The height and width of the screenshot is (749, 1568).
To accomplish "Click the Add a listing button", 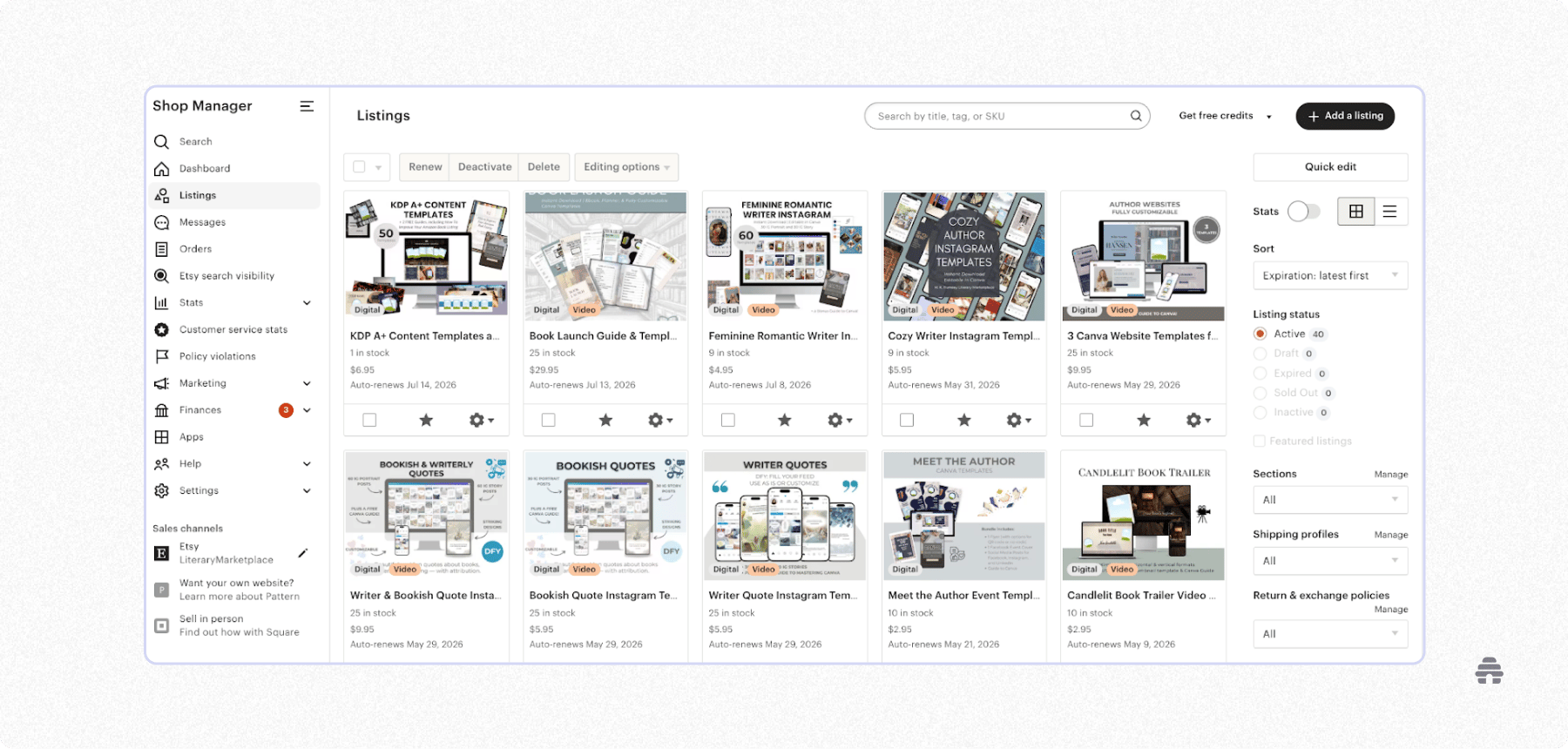I will click(x=1345, y=116).
